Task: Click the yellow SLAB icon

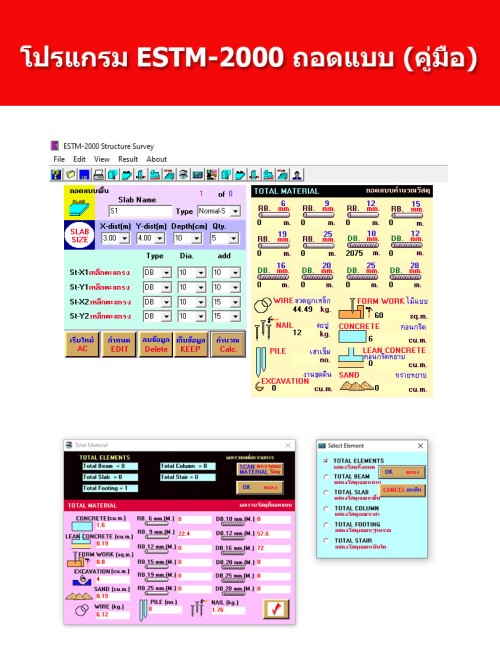Action: click(79, 208)
